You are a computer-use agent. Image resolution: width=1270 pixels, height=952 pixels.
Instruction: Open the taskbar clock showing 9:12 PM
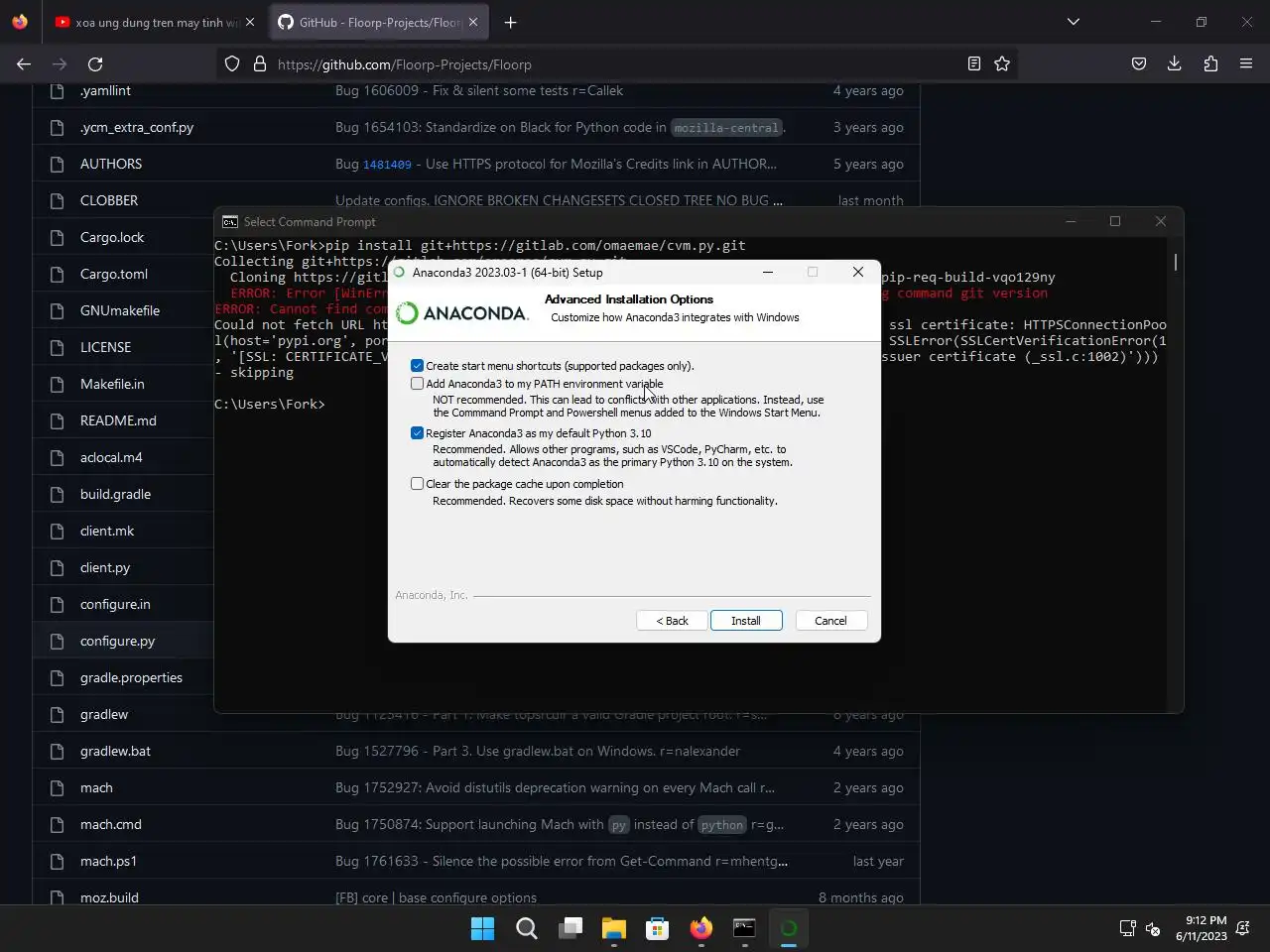pos(1201,928)
